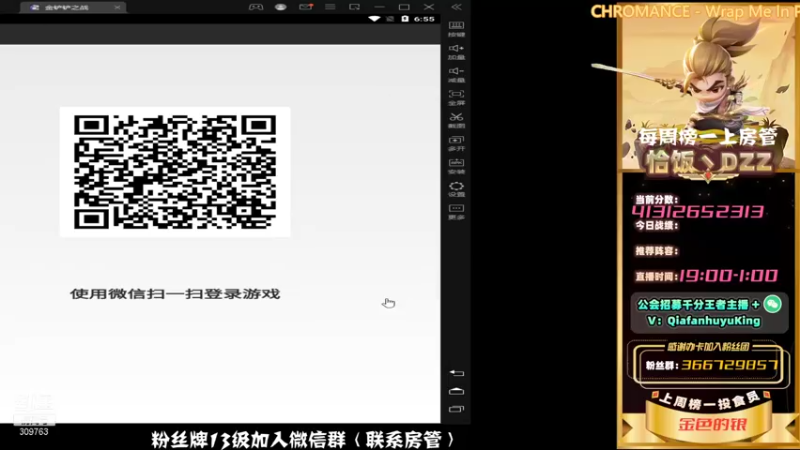This screenshot has height=450, width=800.
Task: Click the 恰饭丶DZZ streamer name
Action: [x=708, y=162]
